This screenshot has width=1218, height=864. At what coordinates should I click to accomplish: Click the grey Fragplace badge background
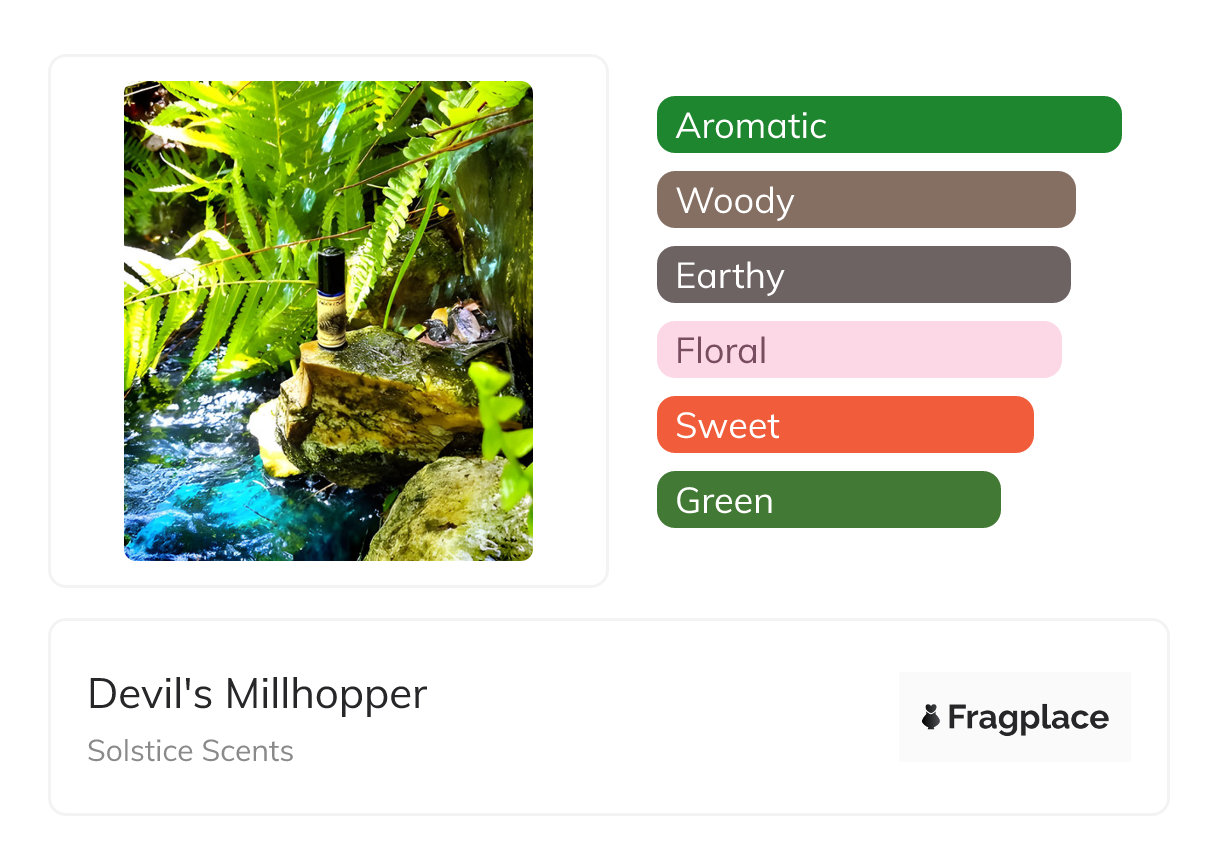1015,685
